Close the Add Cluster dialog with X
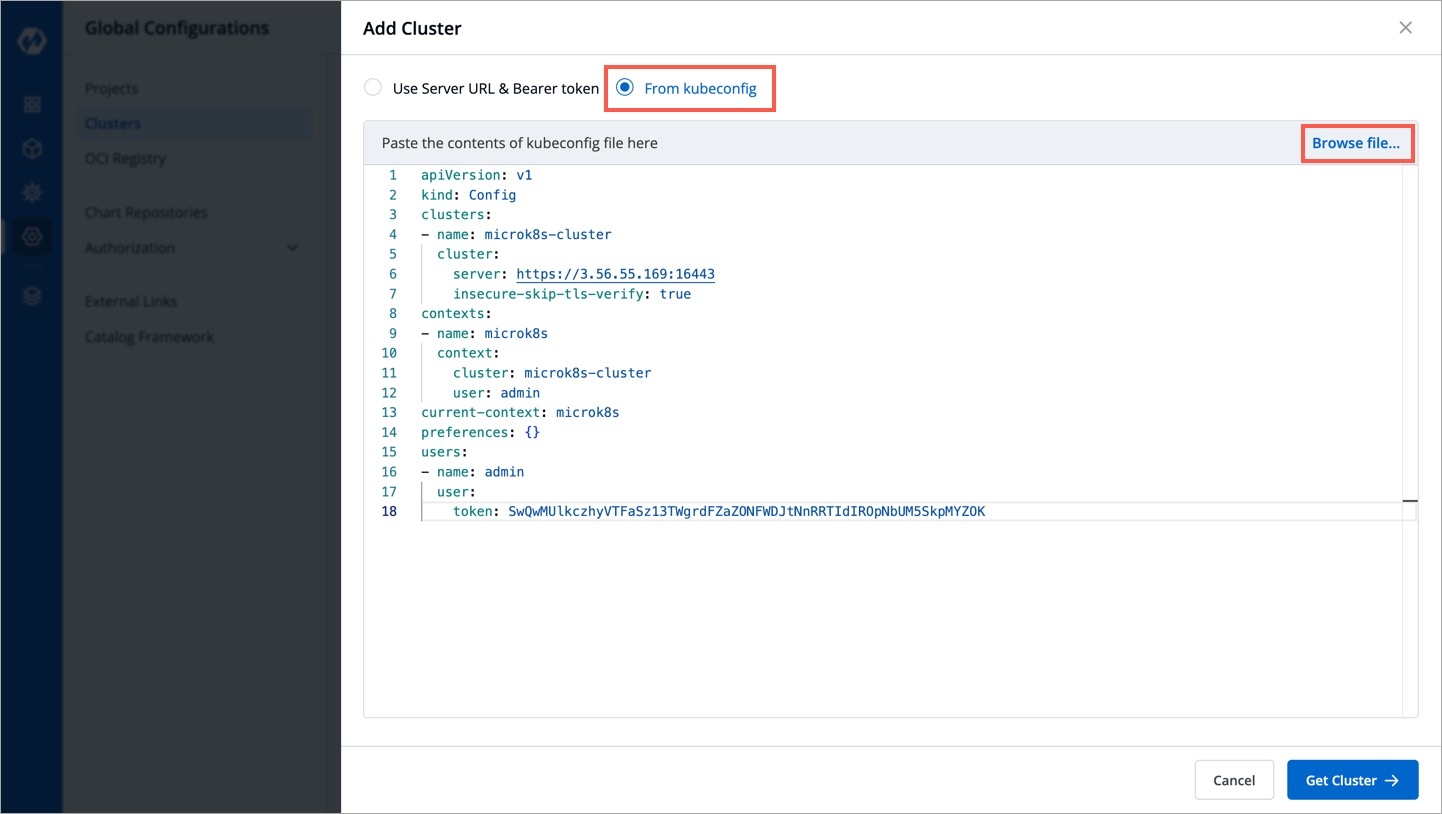Viewport: 1442px width, 814px height. point(1405,28)
